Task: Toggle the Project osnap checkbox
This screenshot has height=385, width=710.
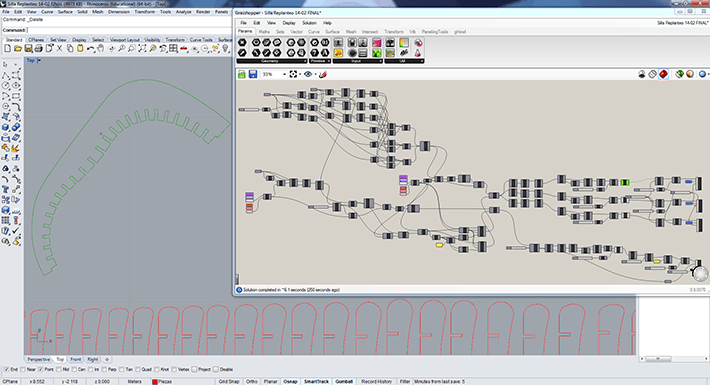Action: (195, 370)
